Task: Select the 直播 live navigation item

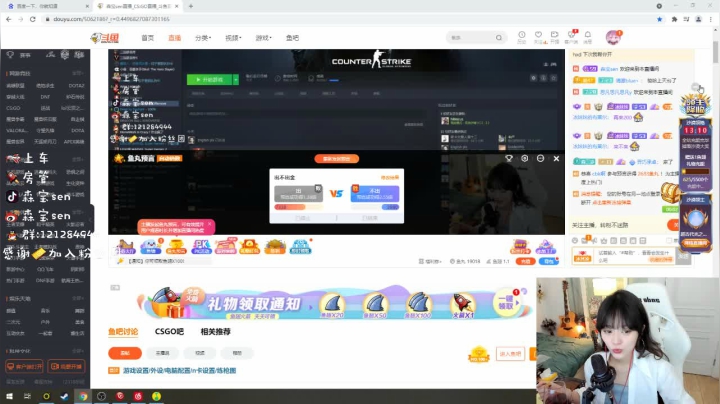Action: pyautogui.click(x=174, y=38)
